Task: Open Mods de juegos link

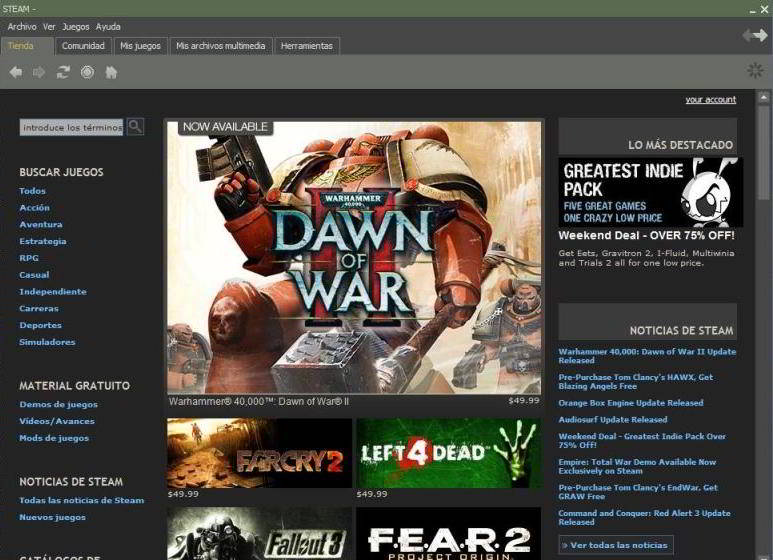Action: [x=54, y=438]
